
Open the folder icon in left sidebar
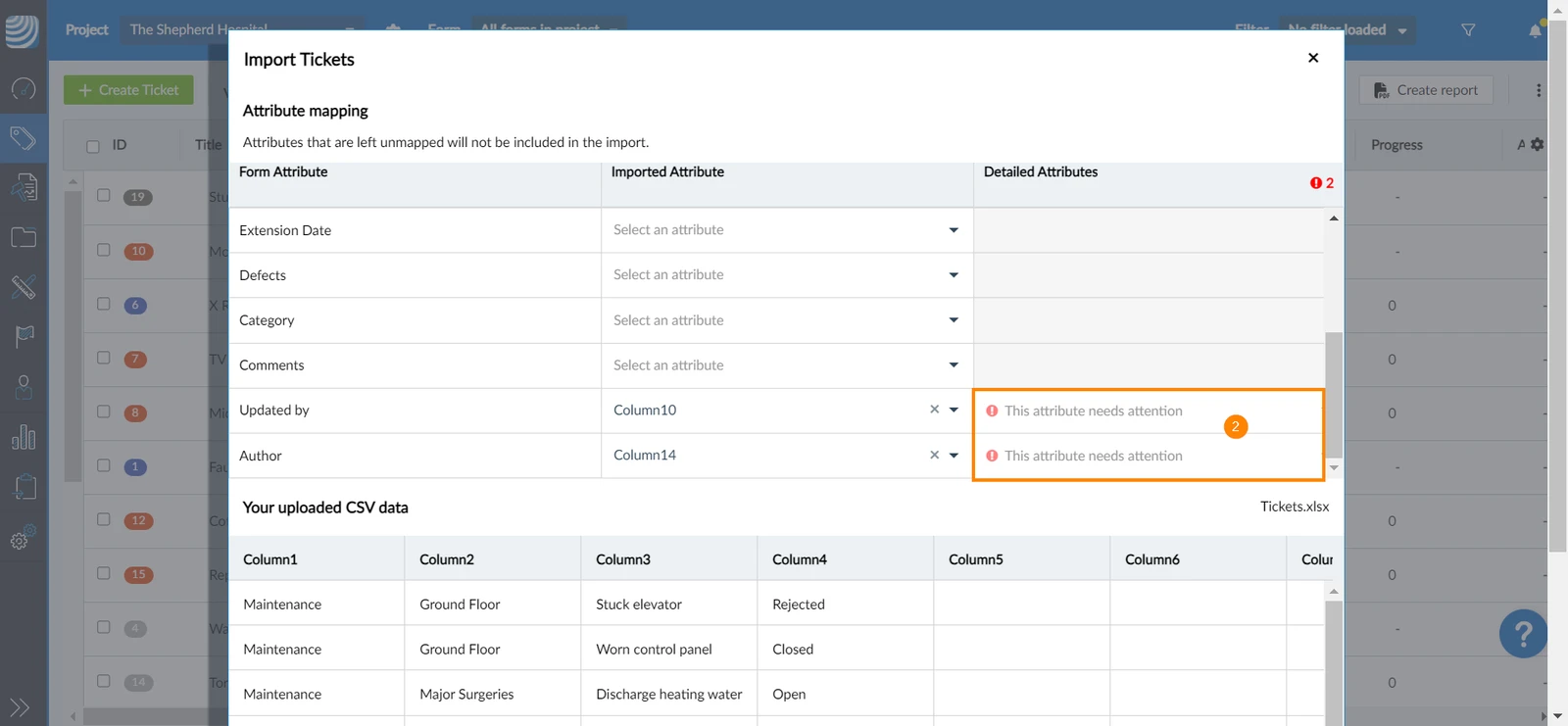[x=24, y=237]
